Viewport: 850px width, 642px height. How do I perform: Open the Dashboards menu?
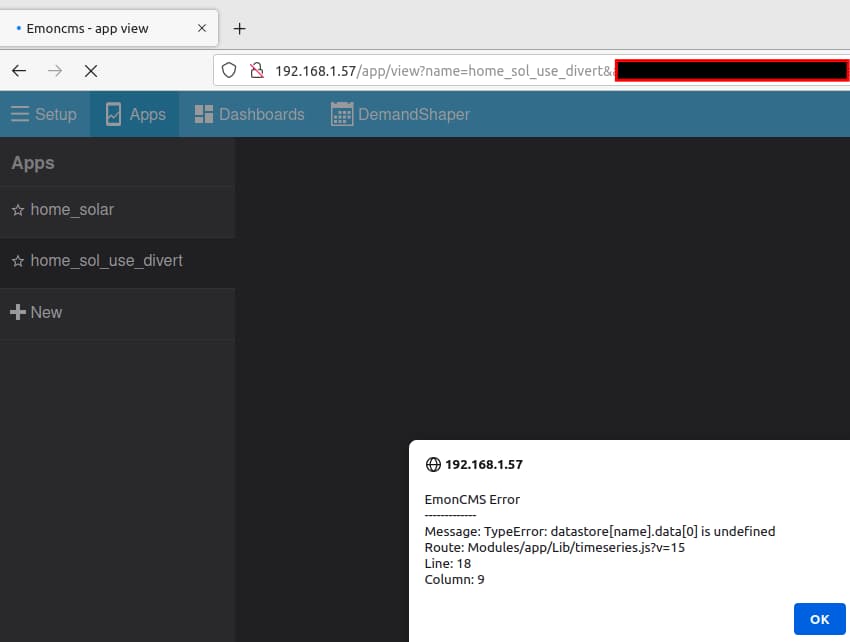click(249, 114)
